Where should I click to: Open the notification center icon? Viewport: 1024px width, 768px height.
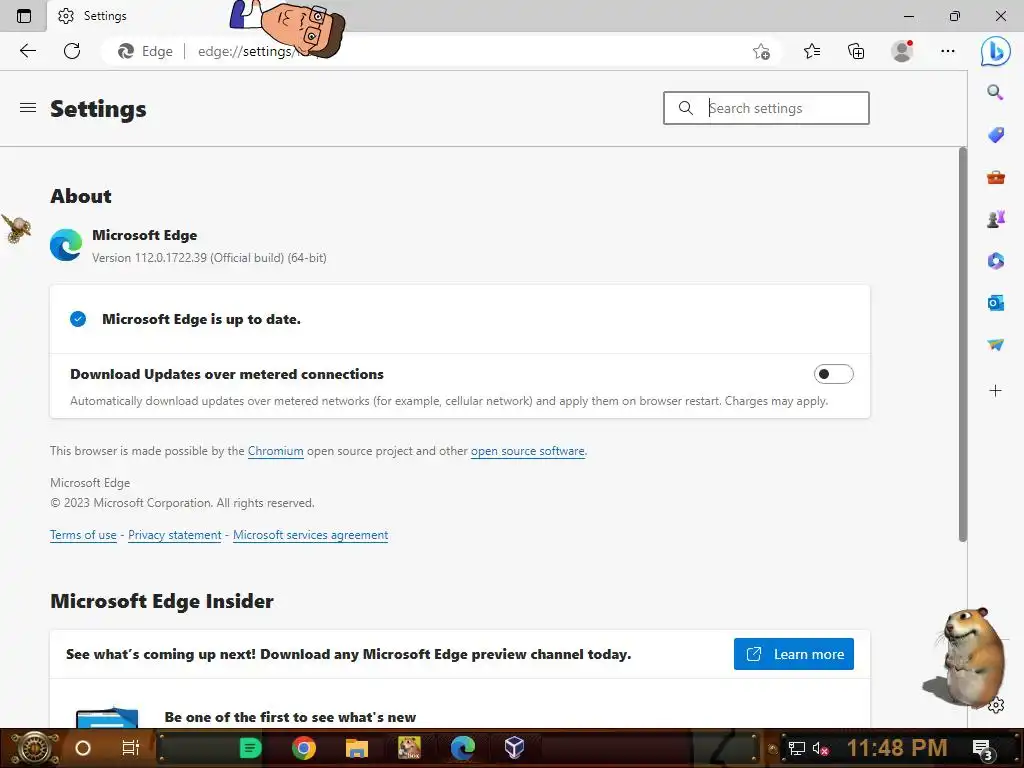point(983,750)
